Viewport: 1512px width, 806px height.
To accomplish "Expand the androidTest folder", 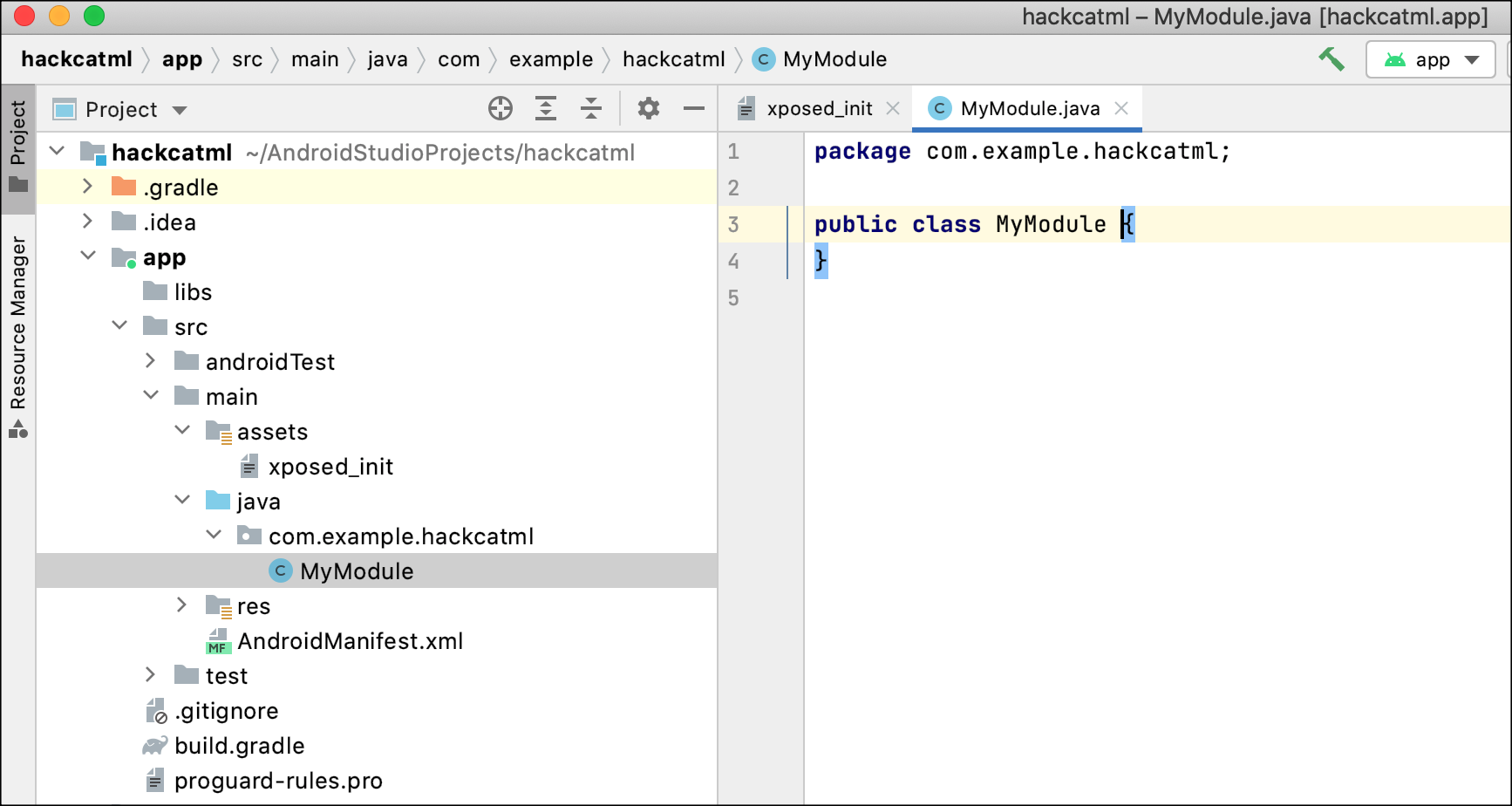I will click(x=150, y=361).
